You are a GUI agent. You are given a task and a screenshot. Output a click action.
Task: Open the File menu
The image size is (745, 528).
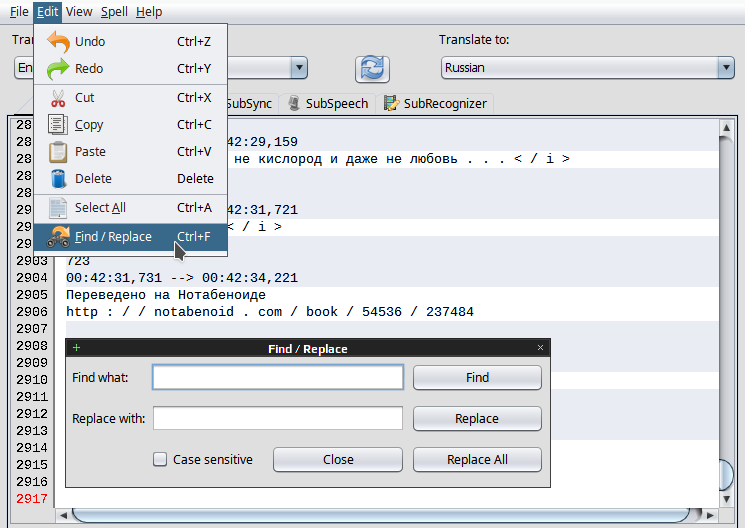(19, 11)
